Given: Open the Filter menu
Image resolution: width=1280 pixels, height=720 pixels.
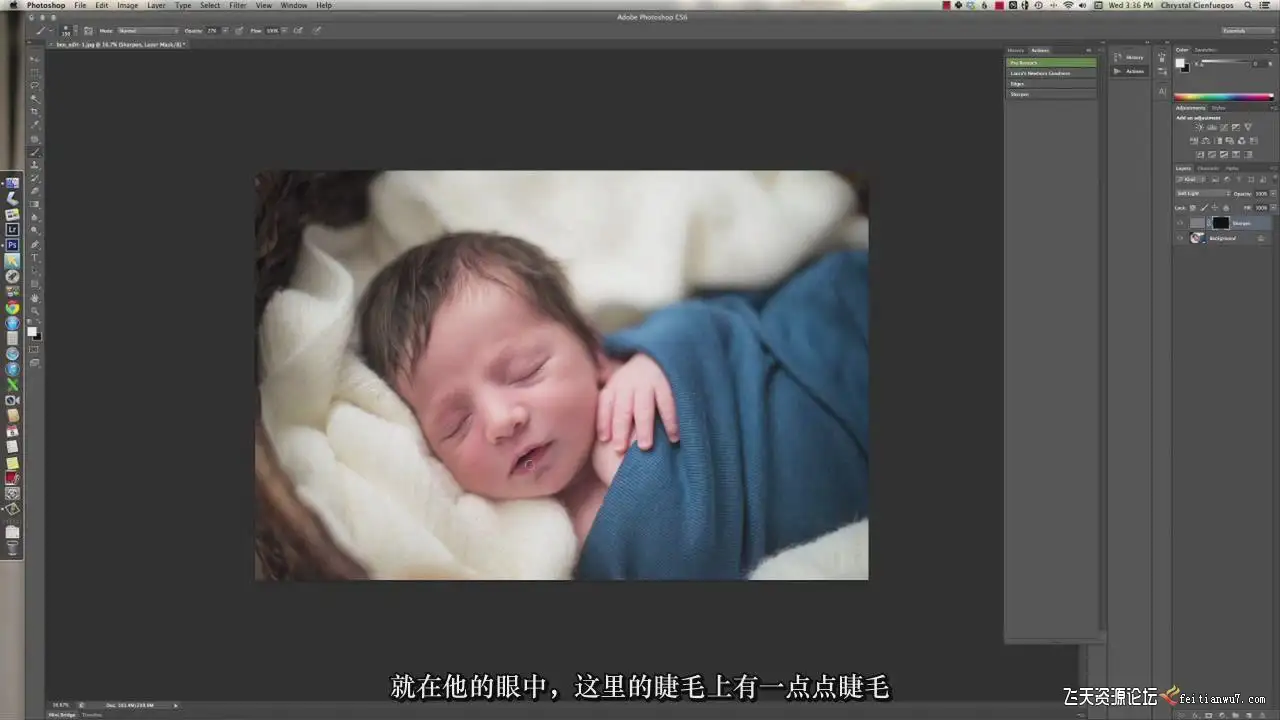Looking at the screenshot, I should coord(237,5).
